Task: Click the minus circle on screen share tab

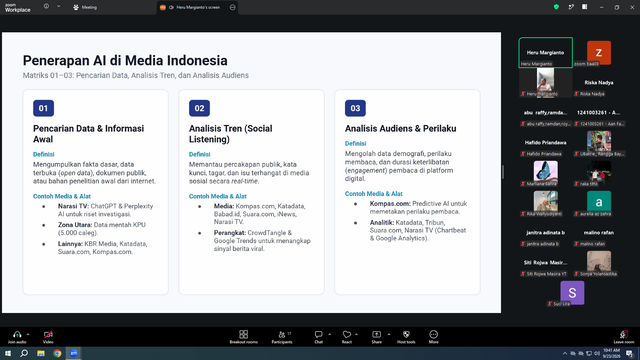Action: coord(232,7)
